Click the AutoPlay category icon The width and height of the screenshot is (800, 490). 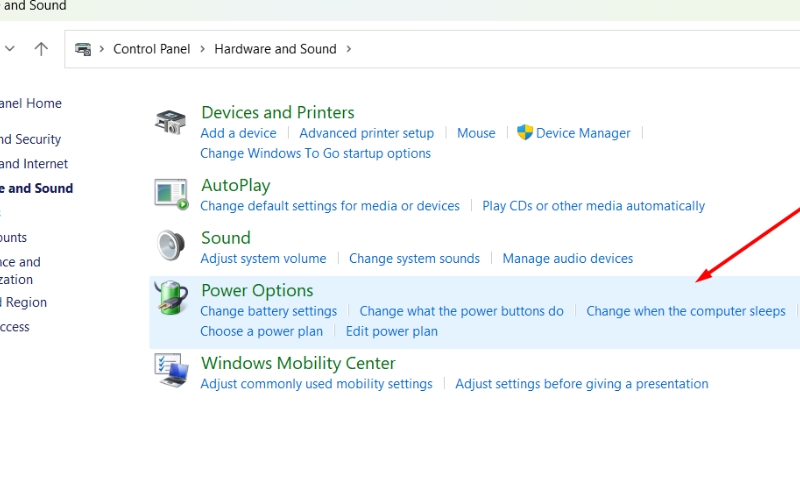171,194
